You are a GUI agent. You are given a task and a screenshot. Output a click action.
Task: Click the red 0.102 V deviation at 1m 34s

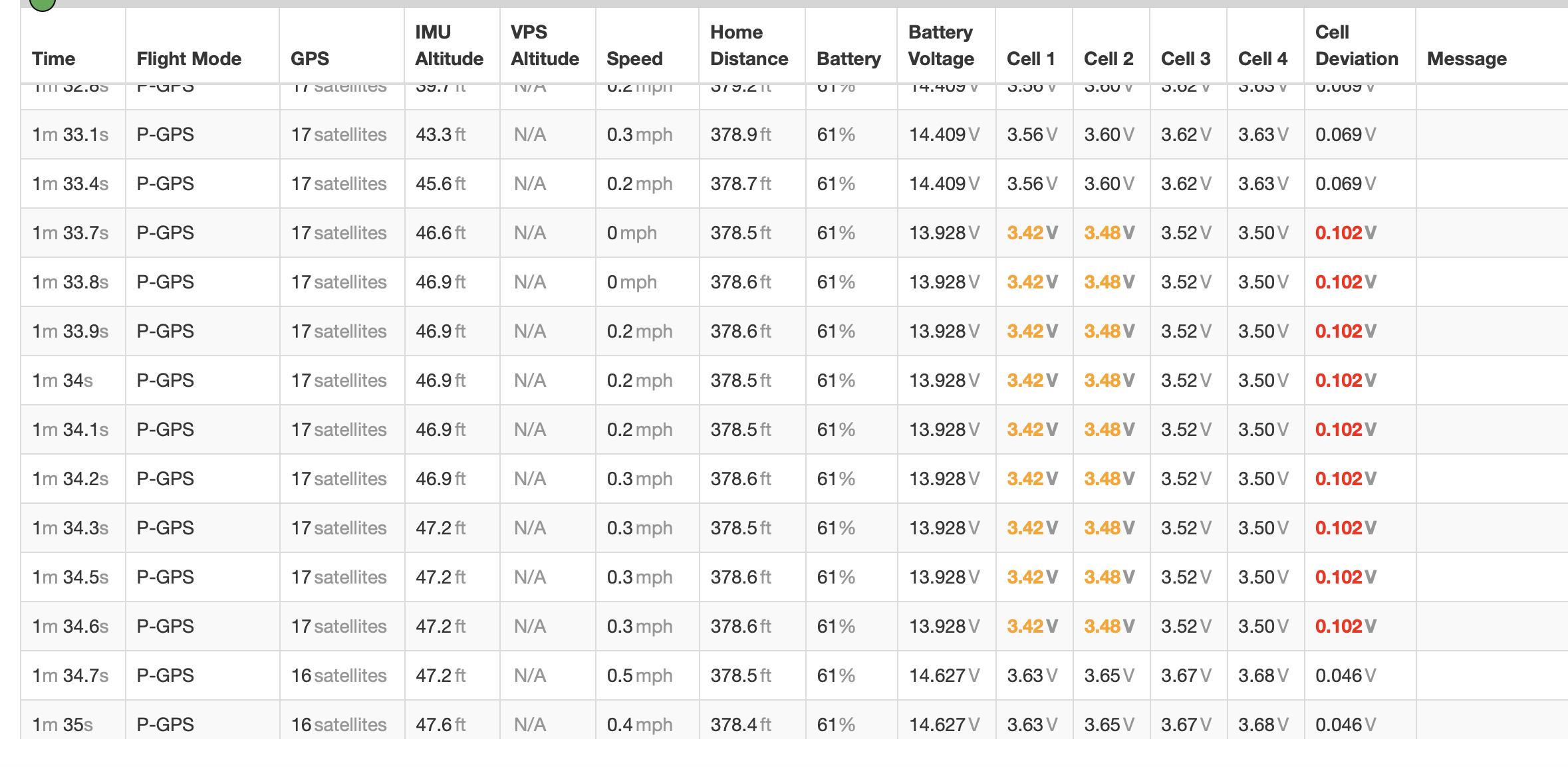click(1346, 380)
